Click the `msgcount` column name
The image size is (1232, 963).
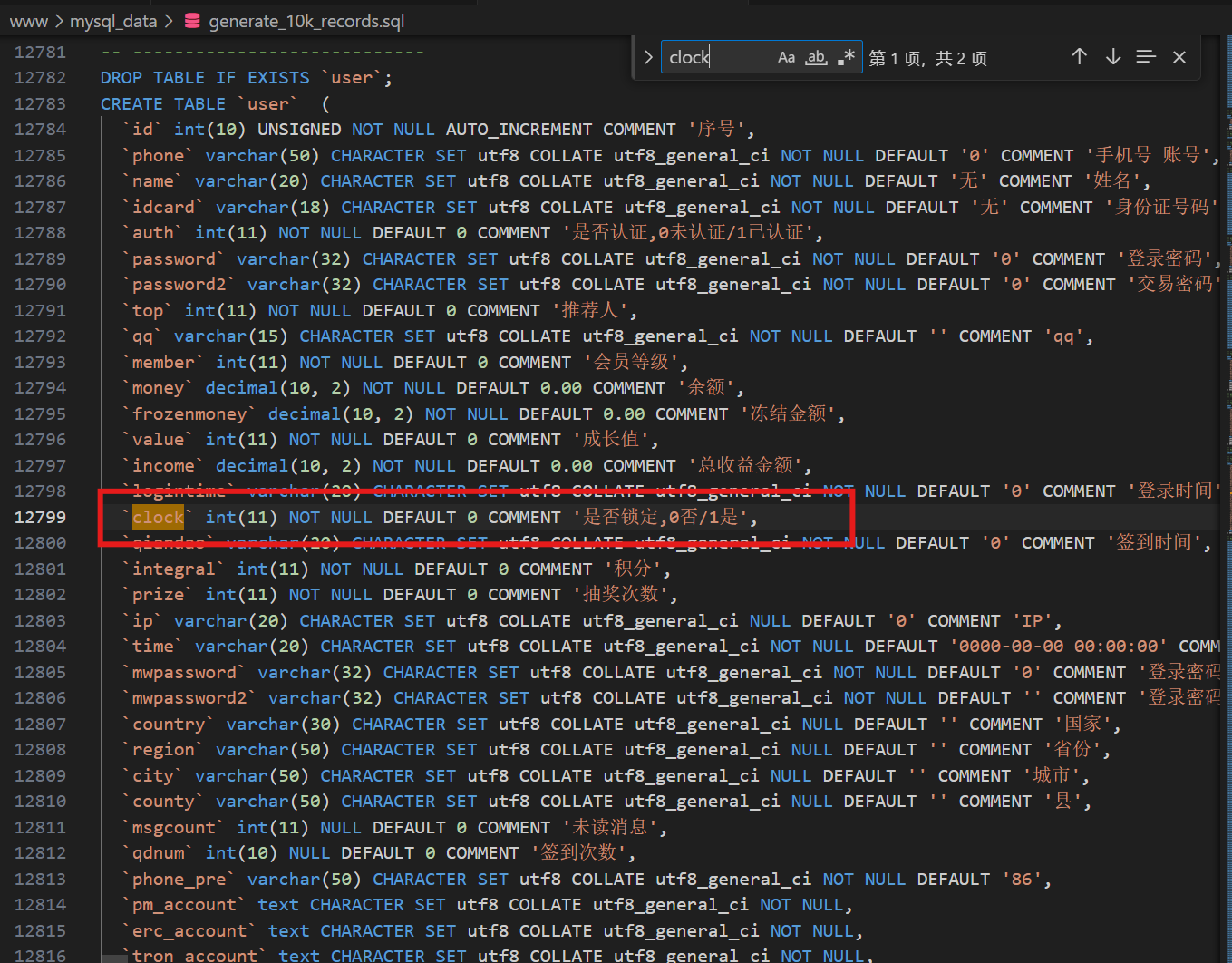coord(175,827)
